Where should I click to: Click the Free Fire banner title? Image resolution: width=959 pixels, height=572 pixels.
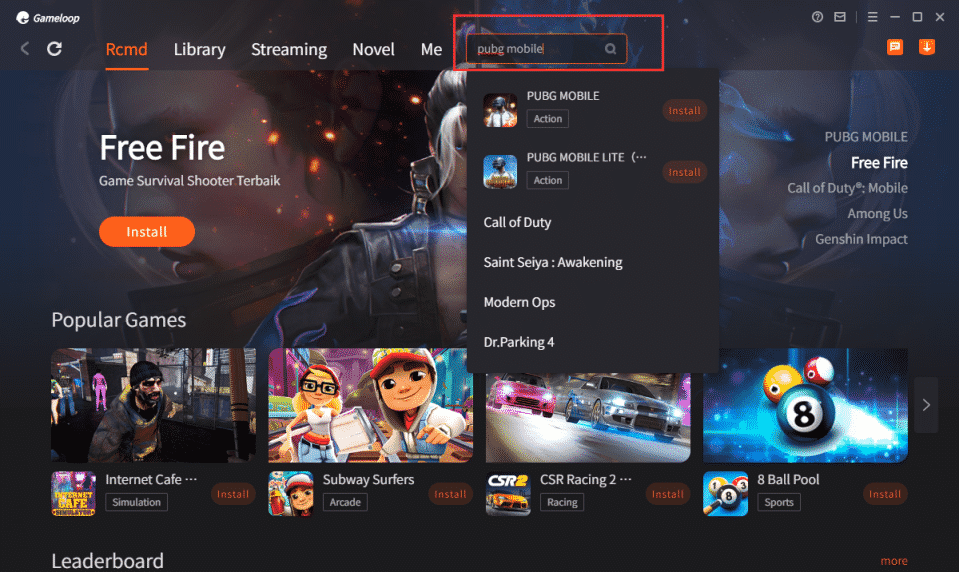point(162,148)
